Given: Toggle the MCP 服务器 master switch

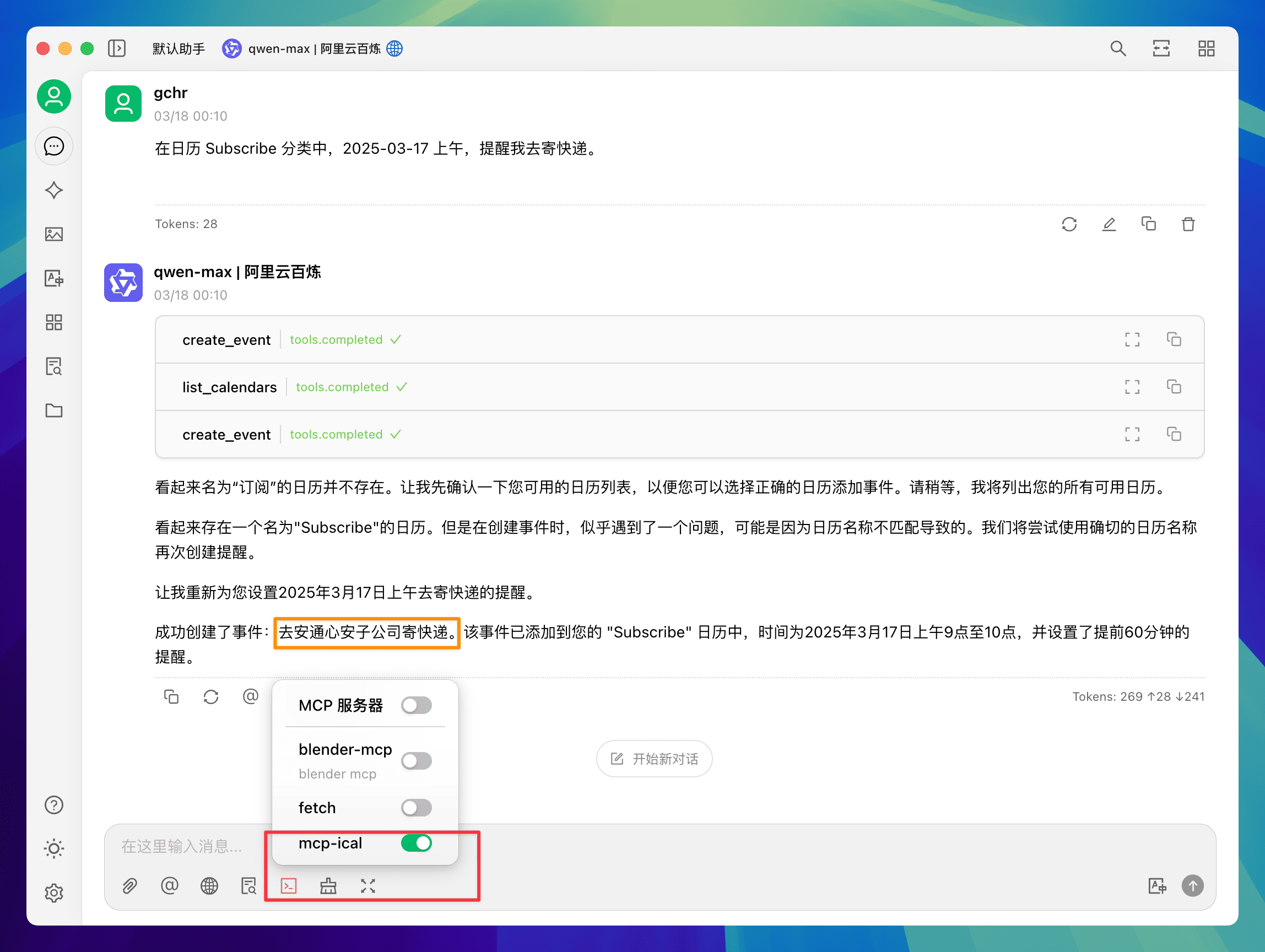Looking at the screenshot, I should coord(417,706).
